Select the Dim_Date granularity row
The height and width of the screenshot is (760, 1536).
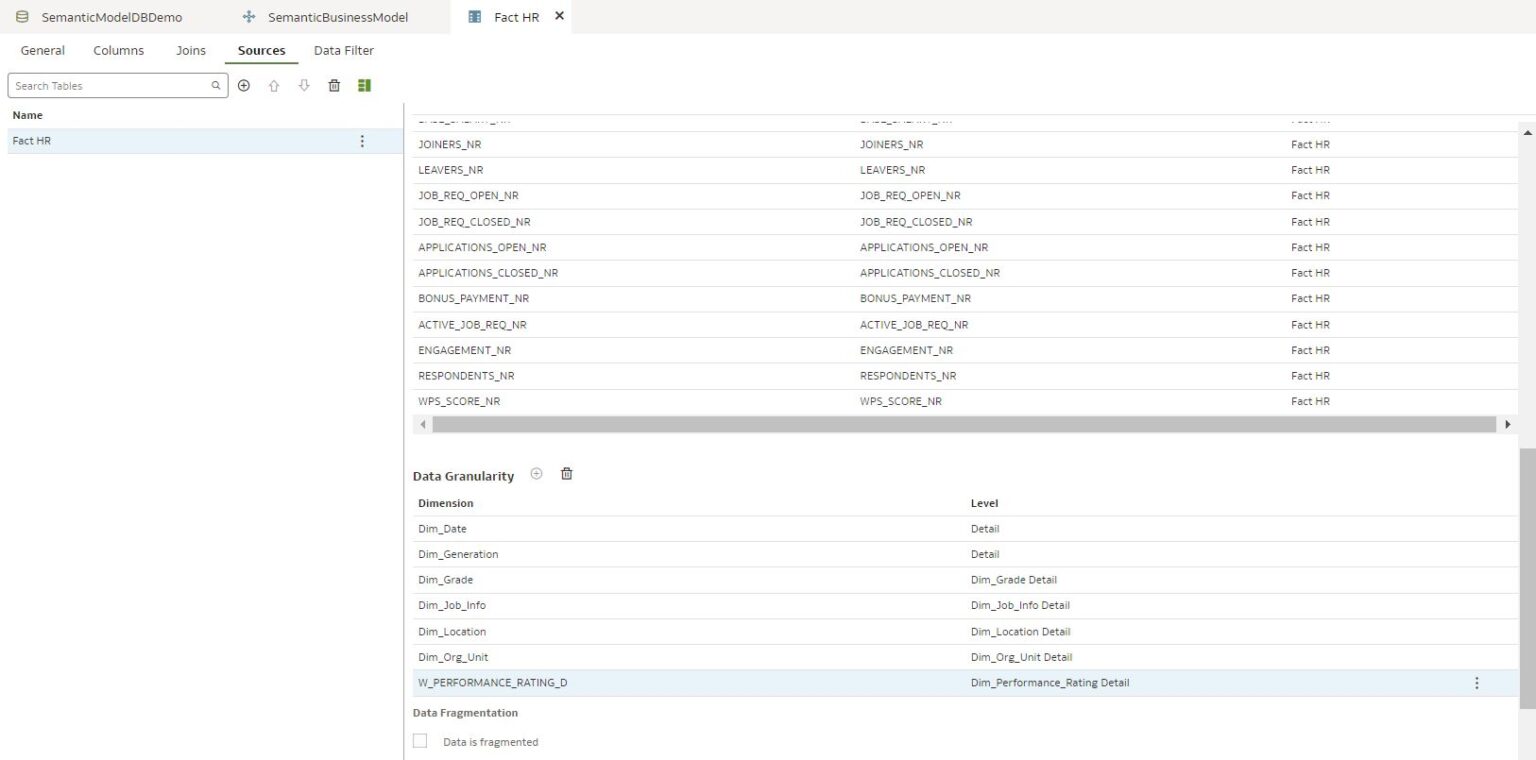tap(964, 529)
